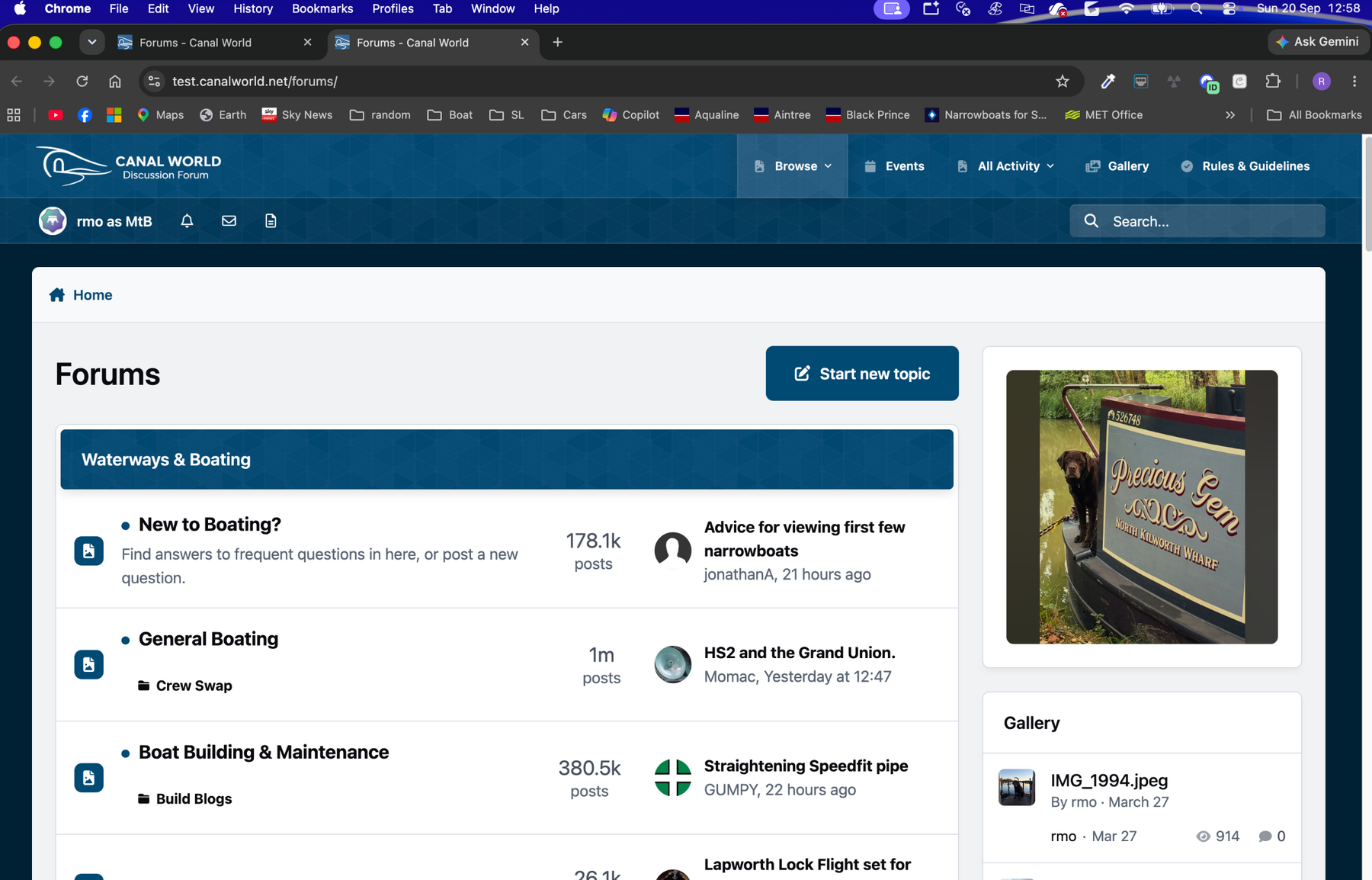Click the Canal World logo
The height and width of the screenshot is (880, 1372).
129,166
